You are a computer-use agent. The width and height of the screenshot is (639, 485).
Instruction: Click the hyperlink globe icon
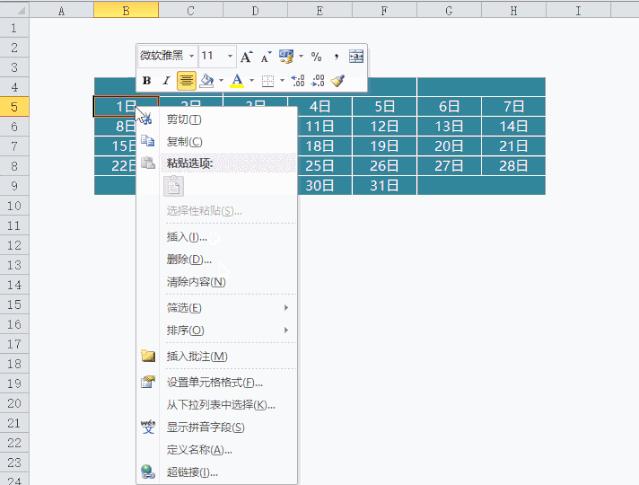[x=148, y=472]
